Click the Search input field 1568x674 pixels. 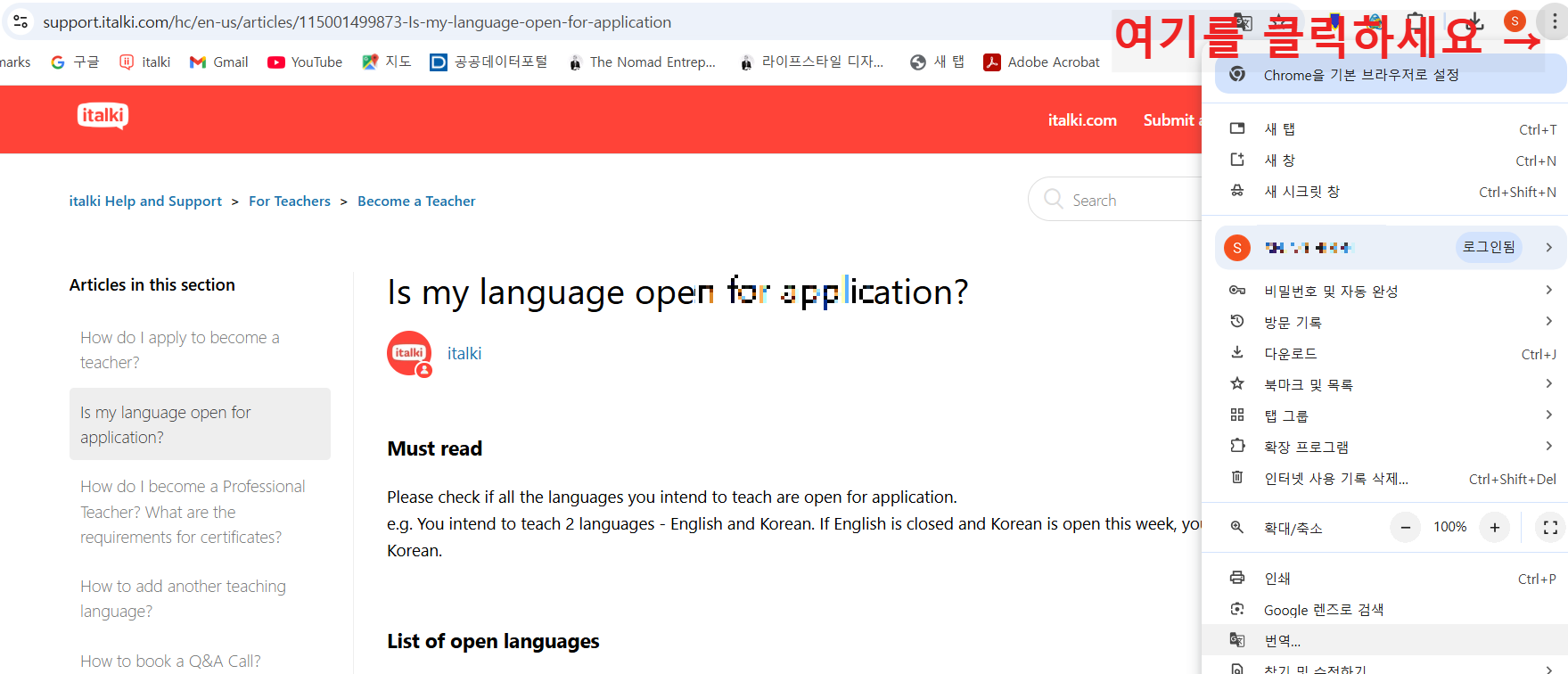(x=1116, y=199)
